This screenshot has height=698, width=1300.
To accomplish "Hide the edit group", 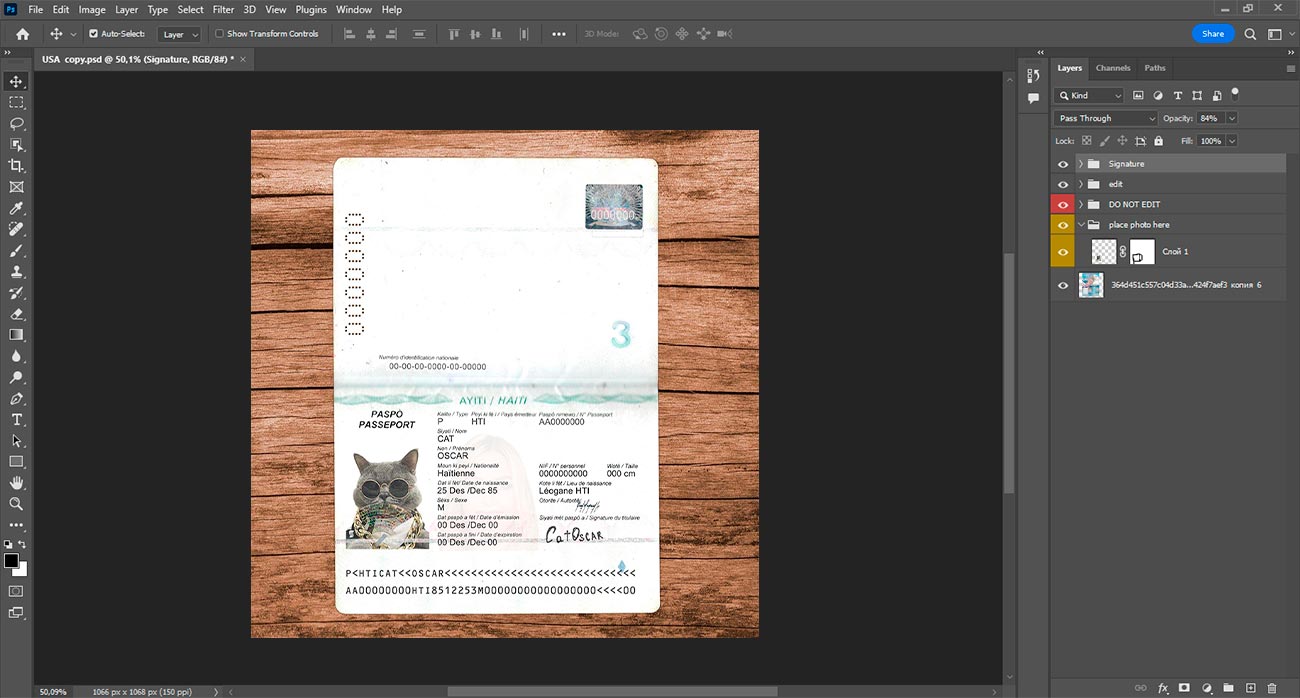I will [x=1063, y=184].
